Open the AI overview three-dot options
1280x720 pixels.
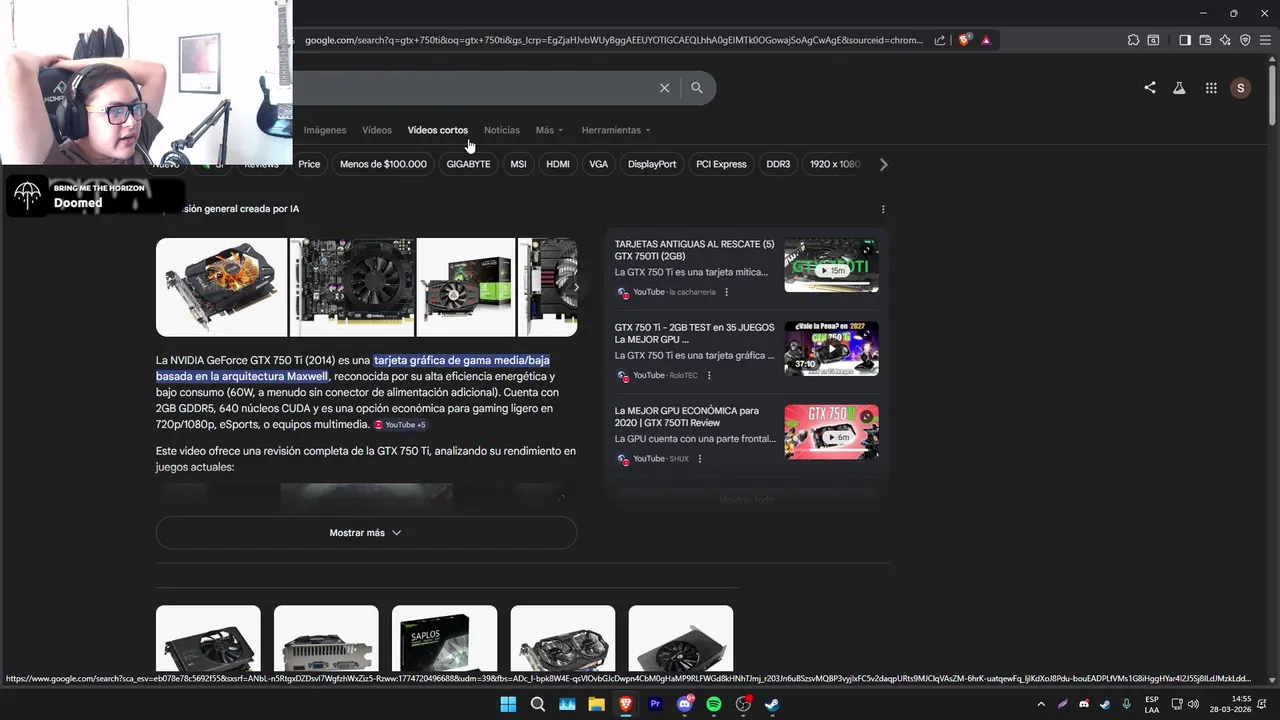(x=883, y=209)
